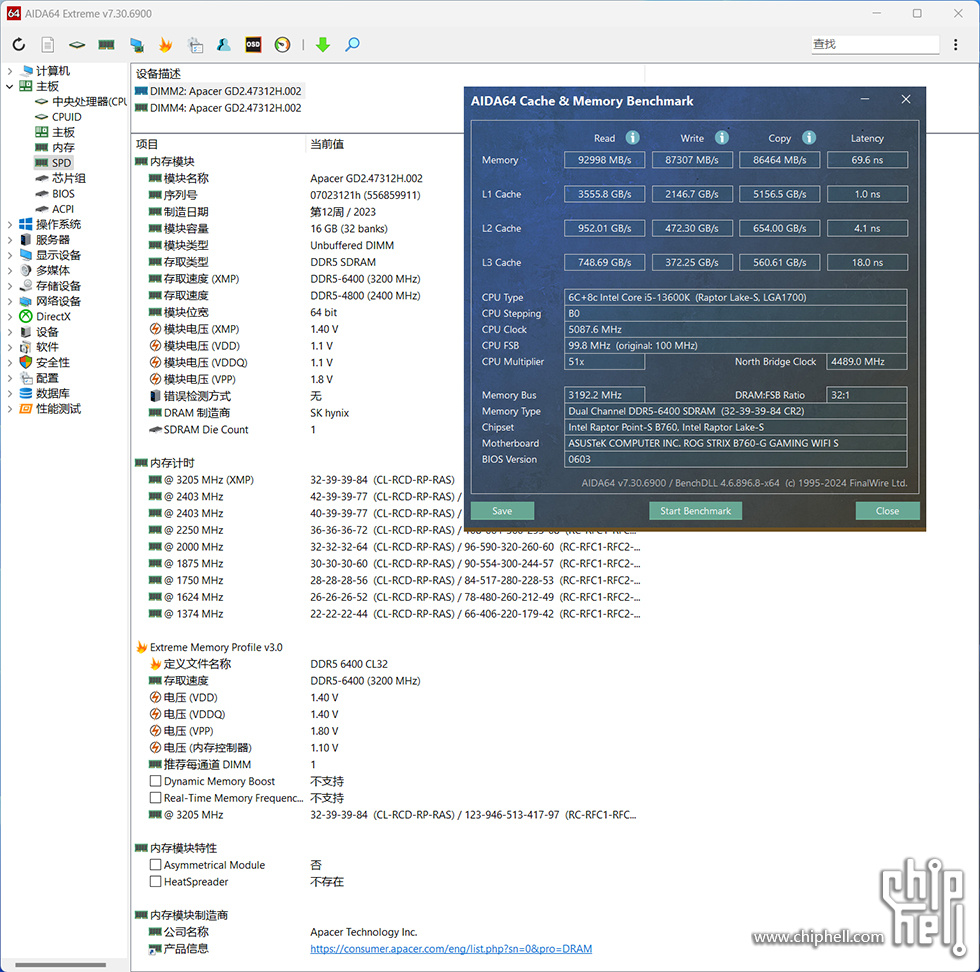Click the 项目 column header

(x=148, y=144)
